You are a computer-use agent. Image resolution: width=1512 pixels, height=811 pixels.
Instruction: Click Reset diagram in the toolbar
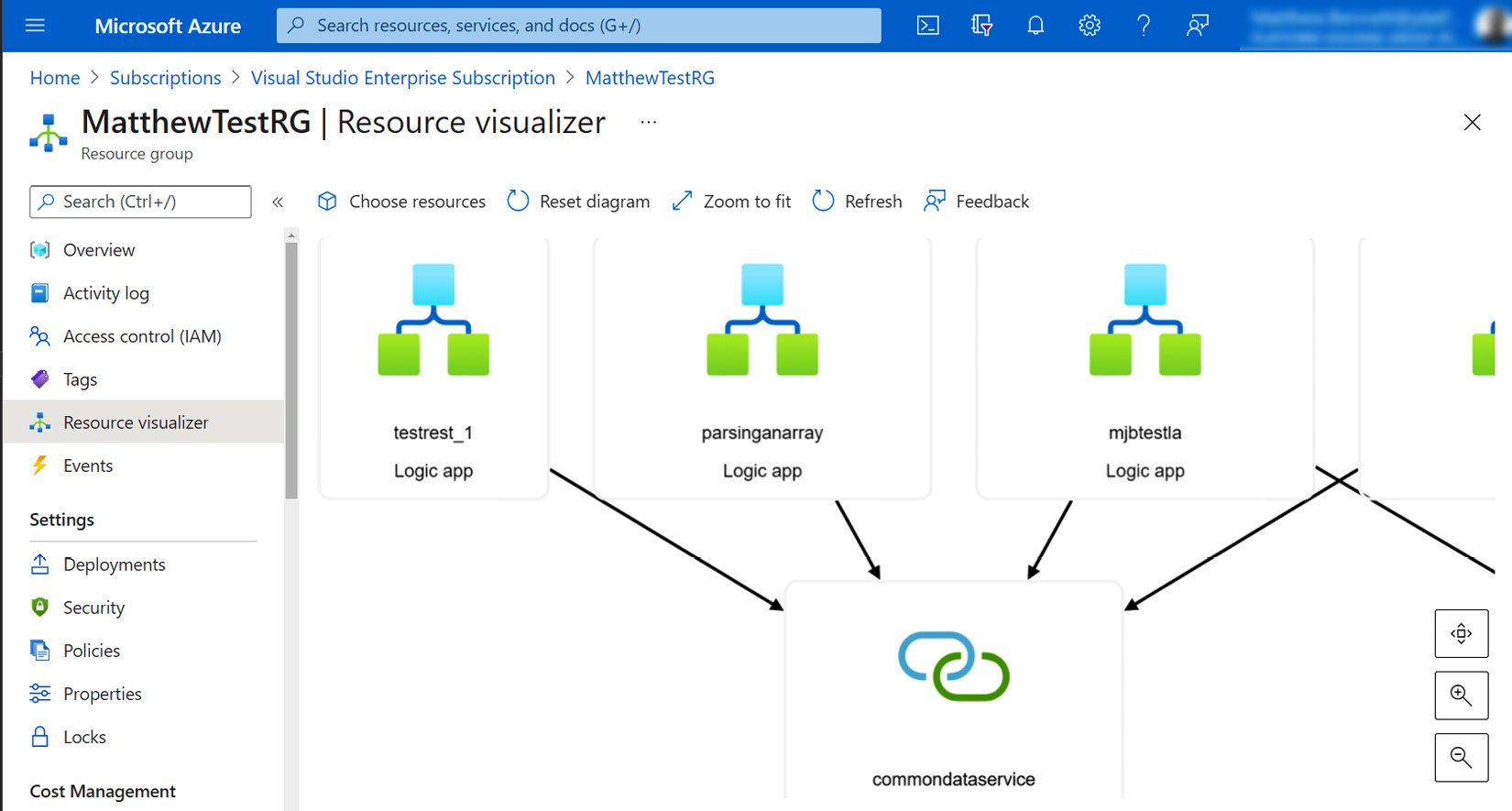click(x=578, y=202)
